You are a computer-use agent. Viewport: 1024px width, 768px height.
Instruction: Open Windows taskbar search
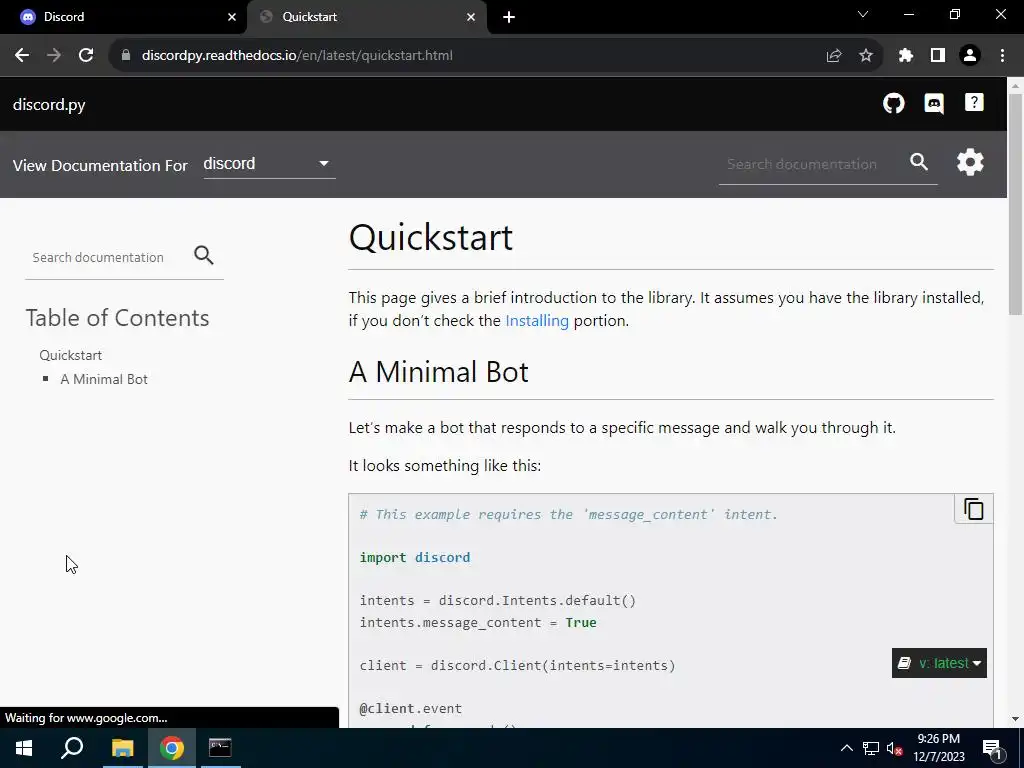coord(72,748)
